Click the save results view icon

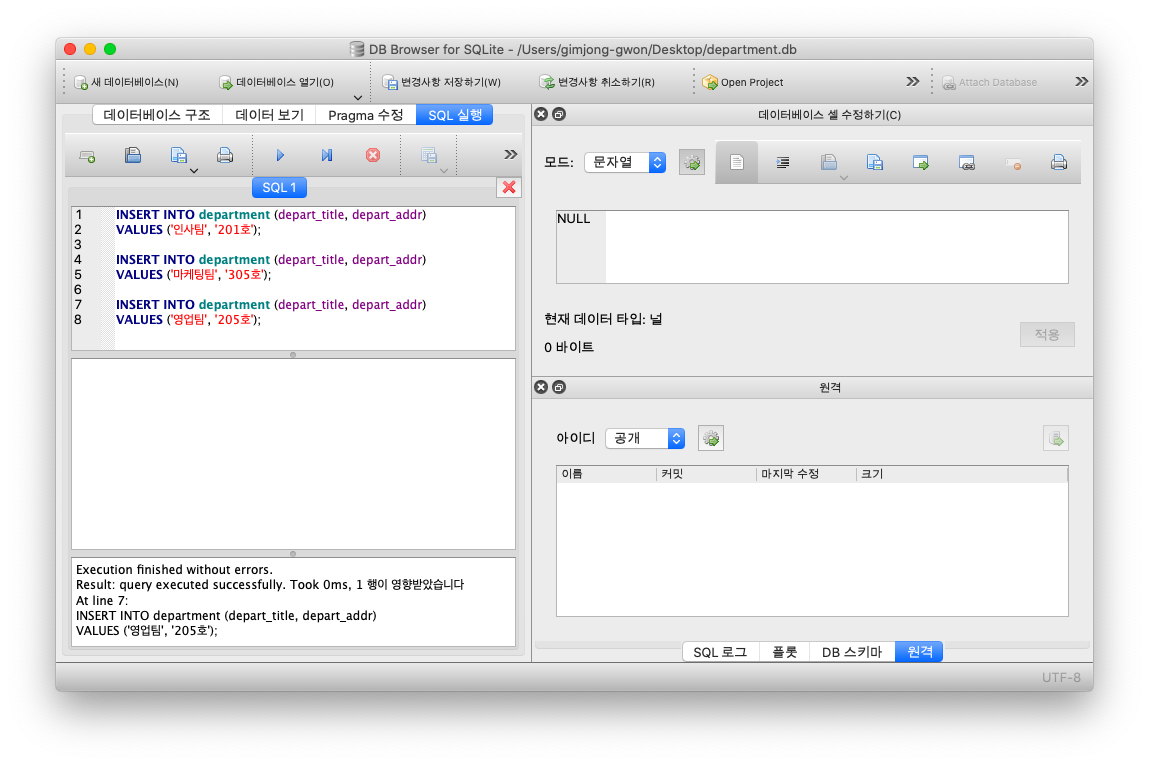[x=429, y=155]
